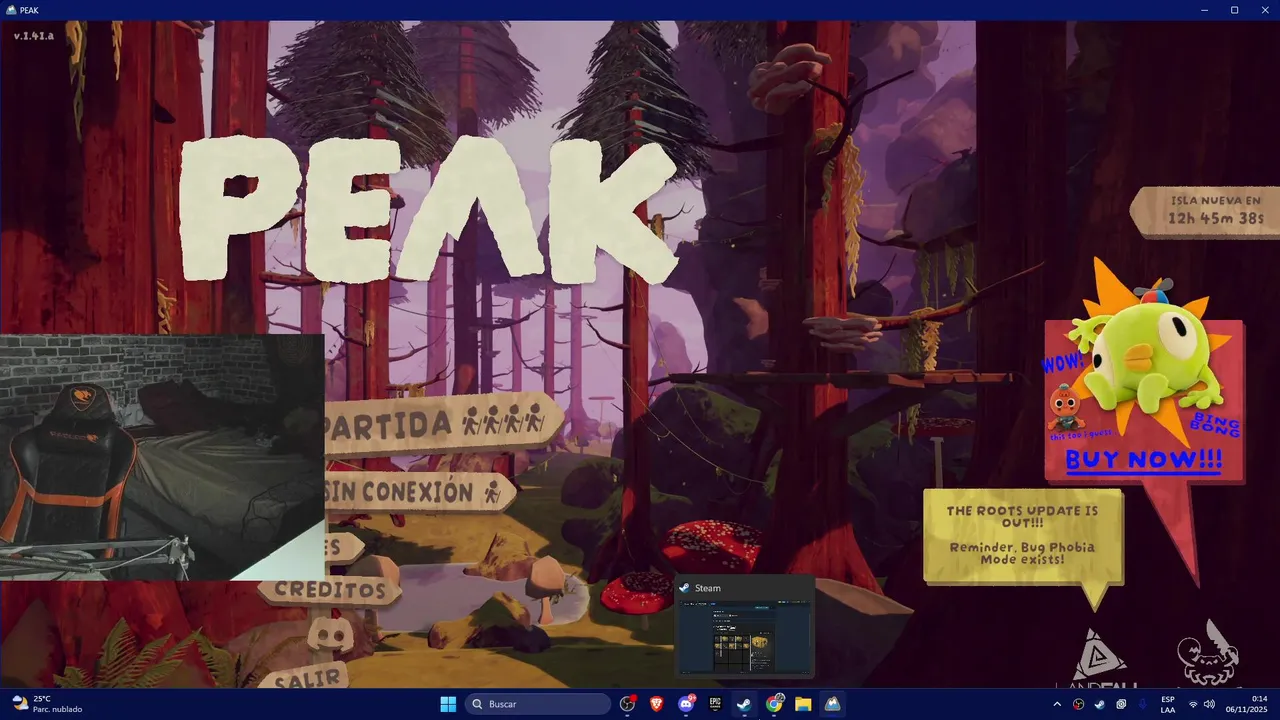Open Discord from the taskbar

pos(686,704)
